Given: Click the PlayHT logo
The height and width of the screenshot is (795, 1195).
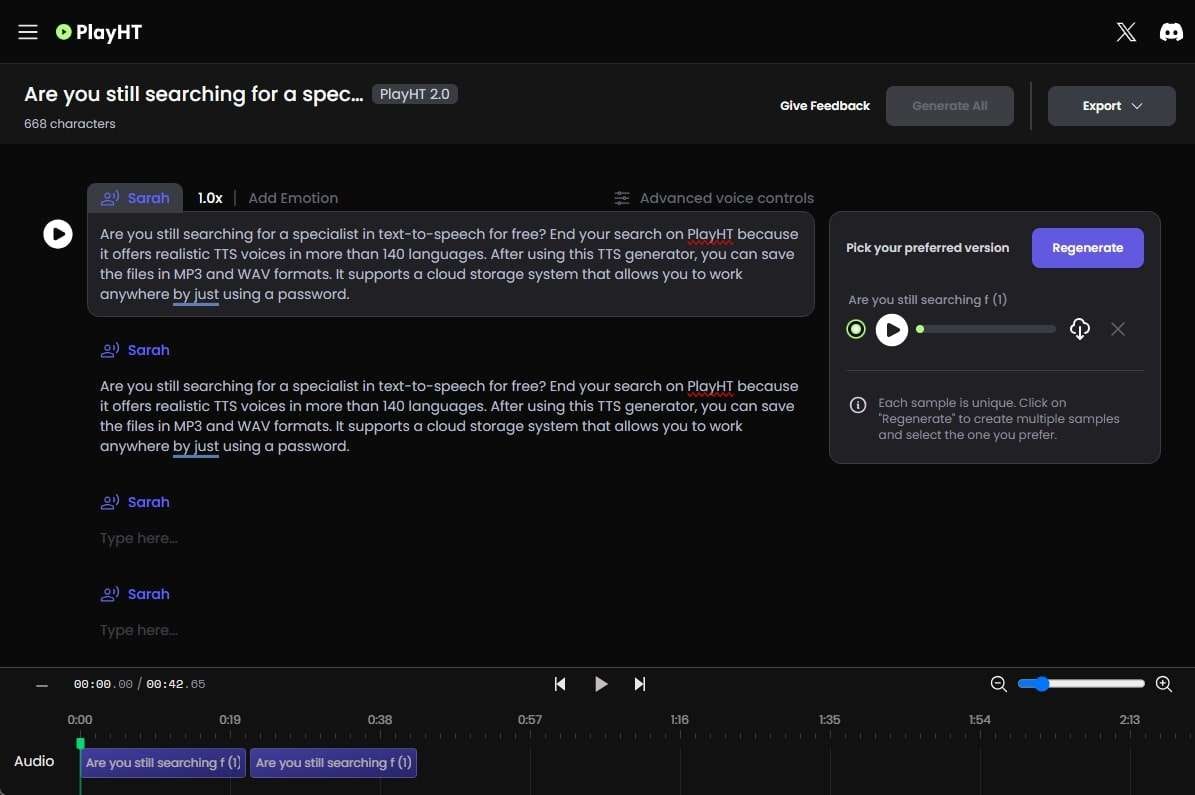Looking at the screenshot, I should (x=99, y=32).
